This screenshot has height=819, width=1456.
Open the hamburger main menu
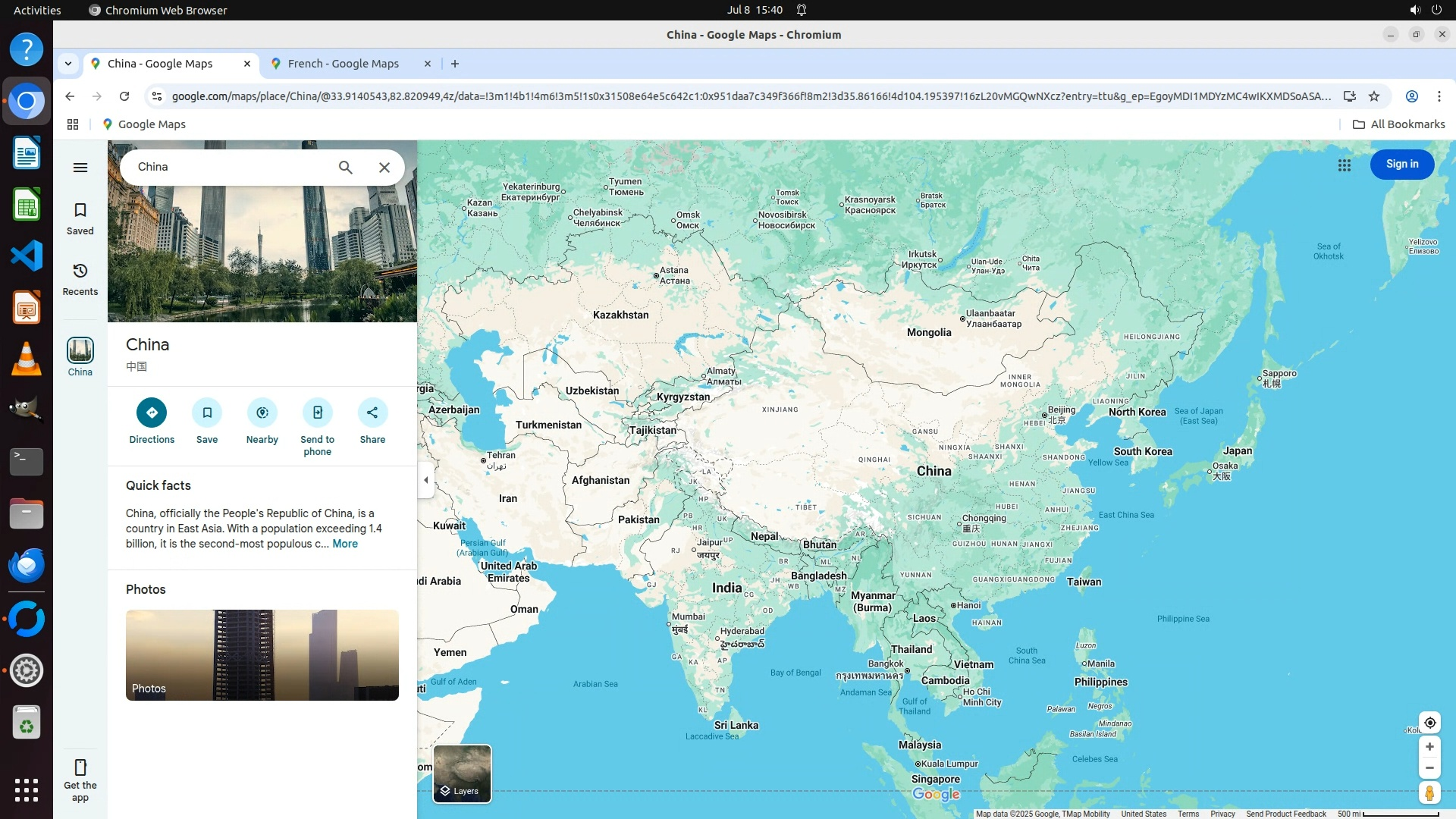(x=80, y=168)
